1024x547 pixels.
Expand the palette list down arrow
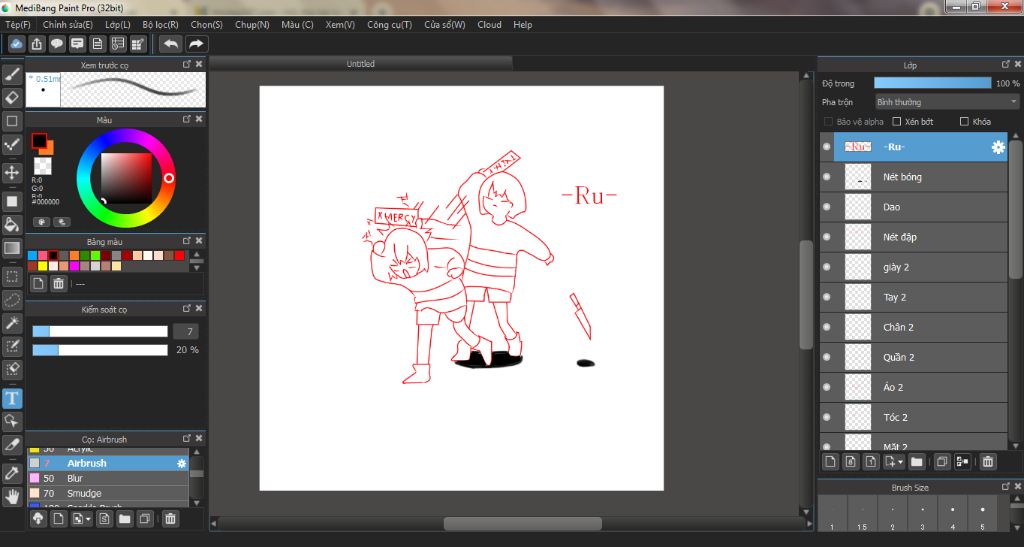point(197,268)
